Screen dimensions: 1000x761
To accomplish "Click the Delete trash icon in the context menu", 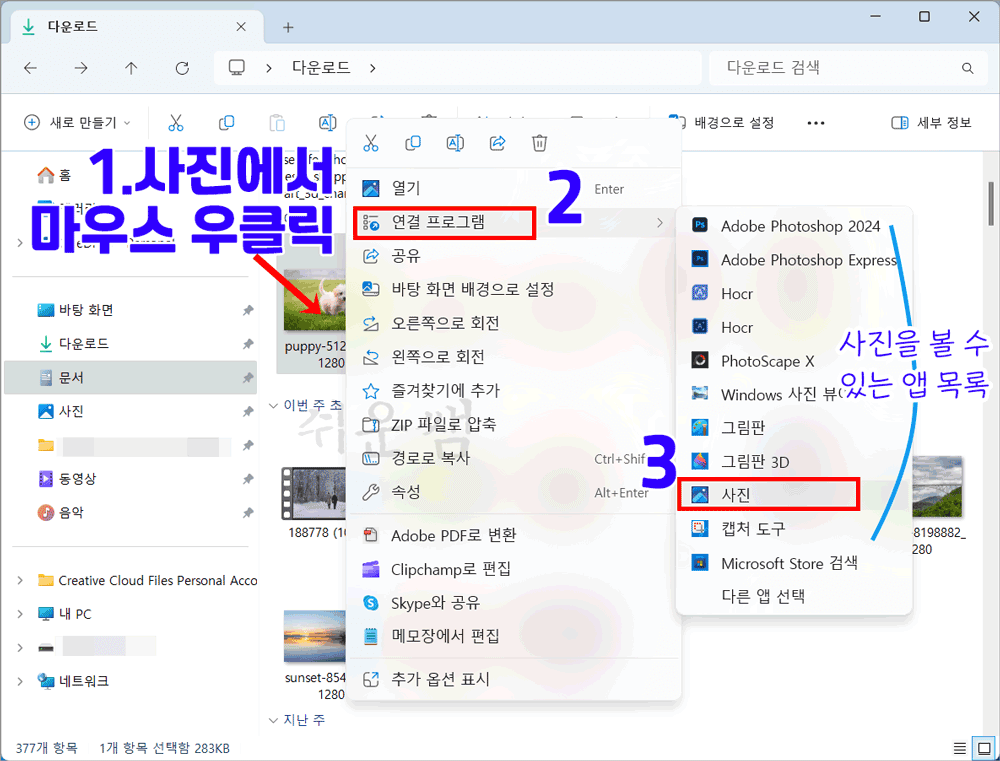I will pos(539,143).
